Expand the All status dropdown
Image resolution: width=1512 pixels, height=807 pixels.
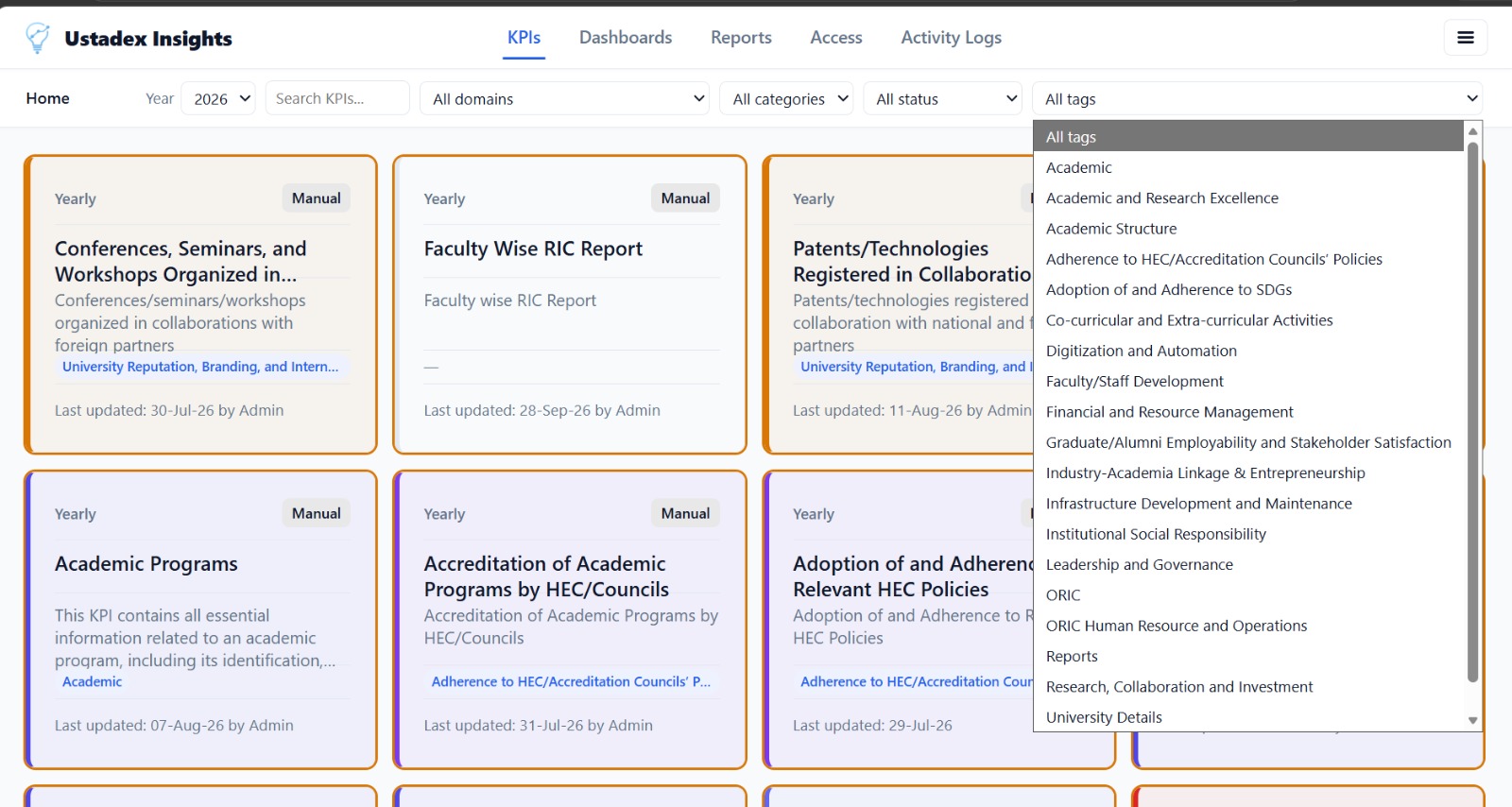(x=942, y=98)
